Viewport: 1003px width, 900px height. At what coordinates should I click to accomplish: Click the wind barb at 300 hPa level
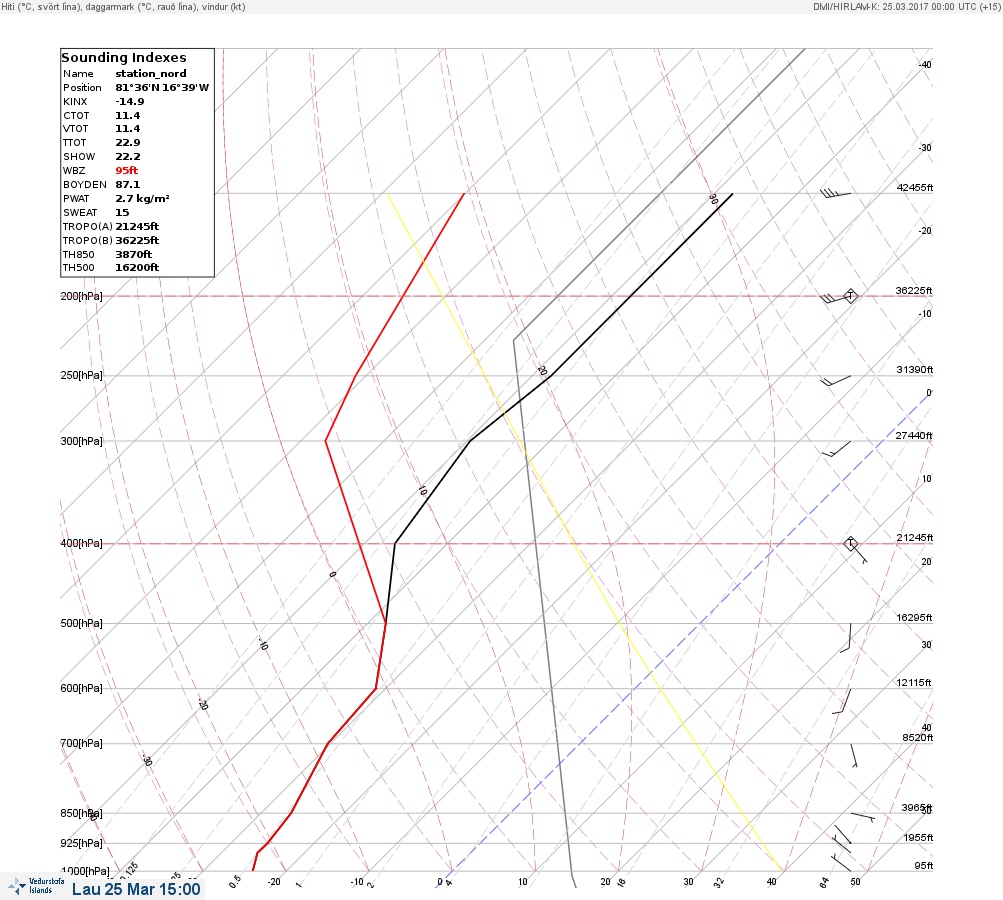(x=836, y=449)
